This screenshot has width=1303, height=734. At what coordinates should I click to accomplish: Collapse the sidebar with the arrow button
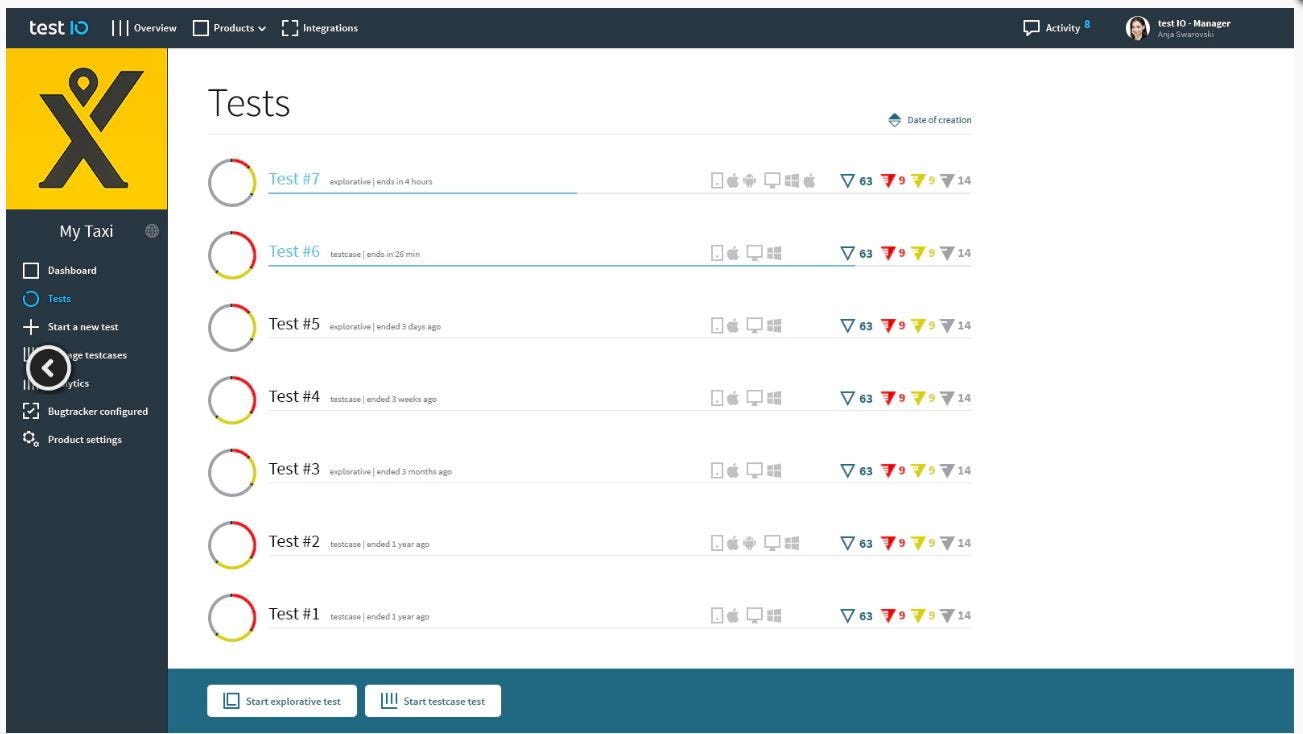coord(48,368)
